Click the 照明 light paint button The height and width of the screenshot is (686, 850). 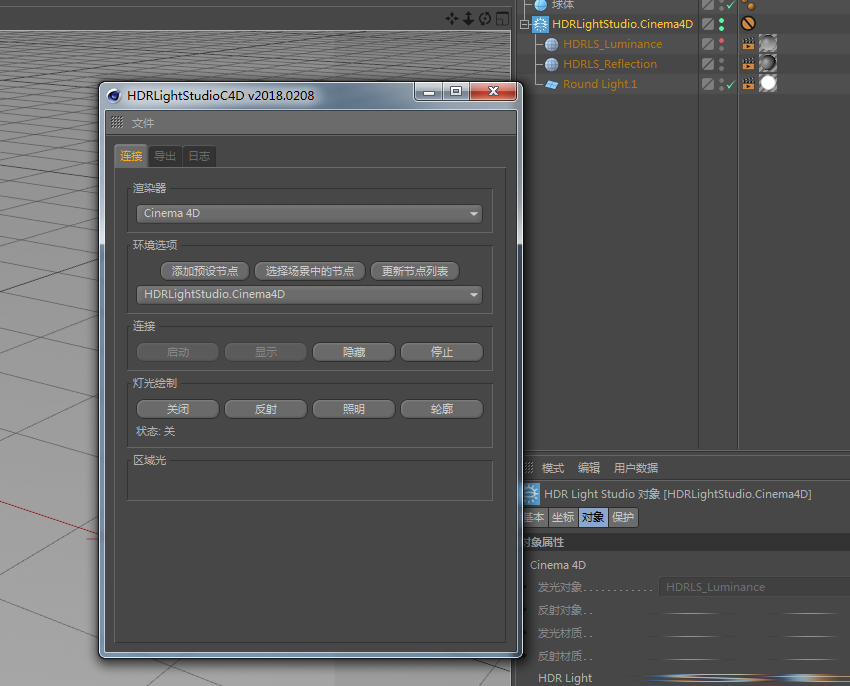click(354, 409)
